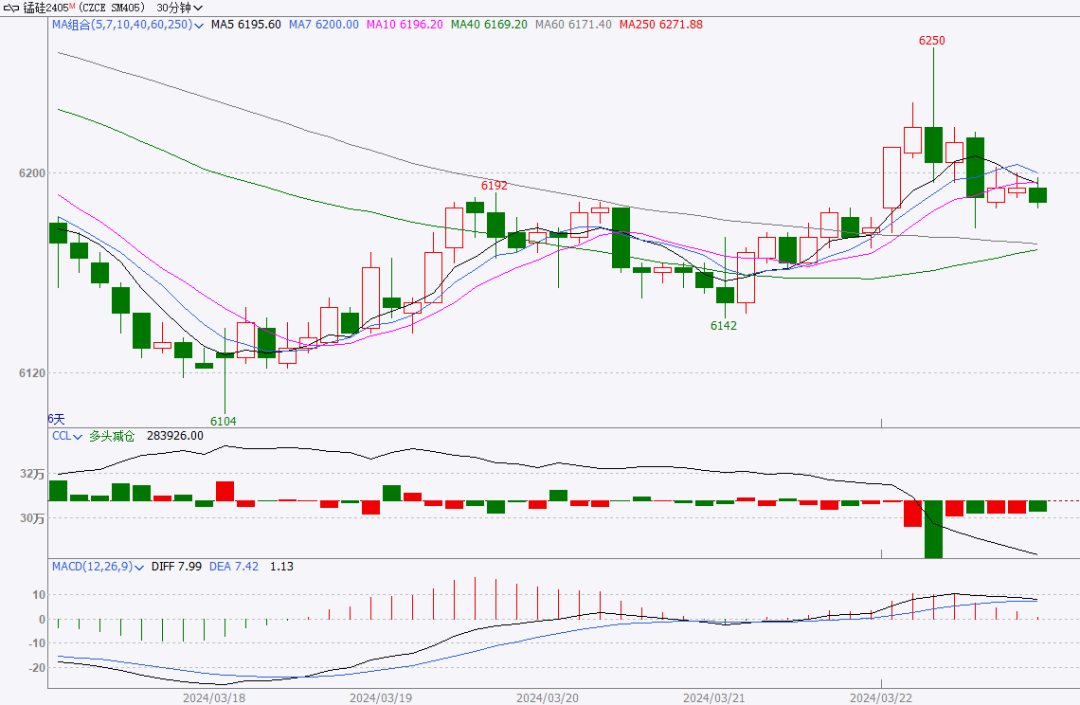This screenshot has height=705, width=1080.
Task: Click the MACD axis label -10
Action: 37,643
